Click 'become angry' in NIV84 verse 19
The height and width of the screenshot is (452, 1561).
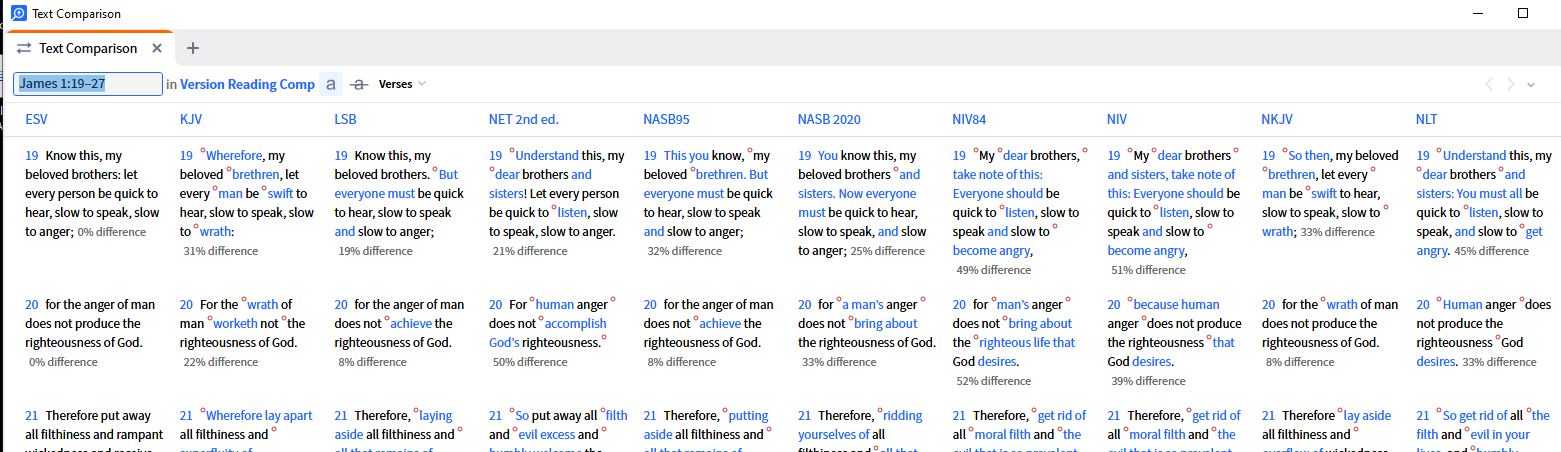[990, 251]
